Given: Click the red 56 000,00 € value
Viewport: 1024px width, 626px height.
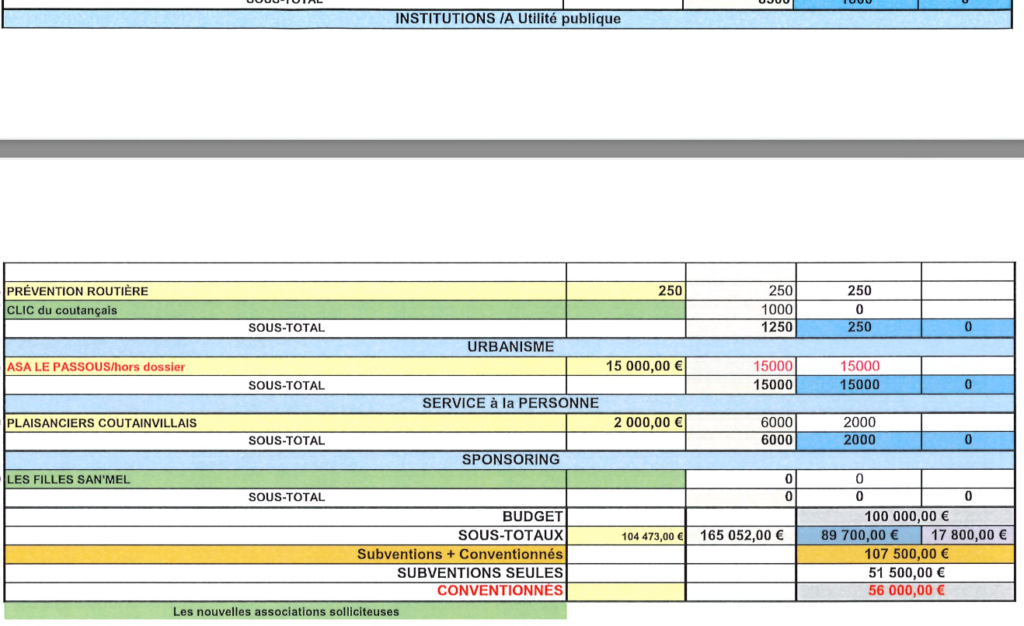Looking at the screenshot, I should [906, 591].
